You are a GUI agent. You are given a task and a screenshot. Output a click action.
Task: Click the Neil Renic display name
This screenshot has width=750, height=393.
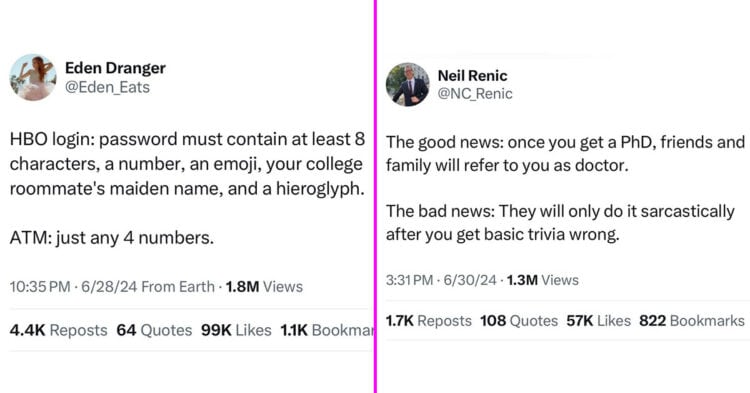coord(473,76)
